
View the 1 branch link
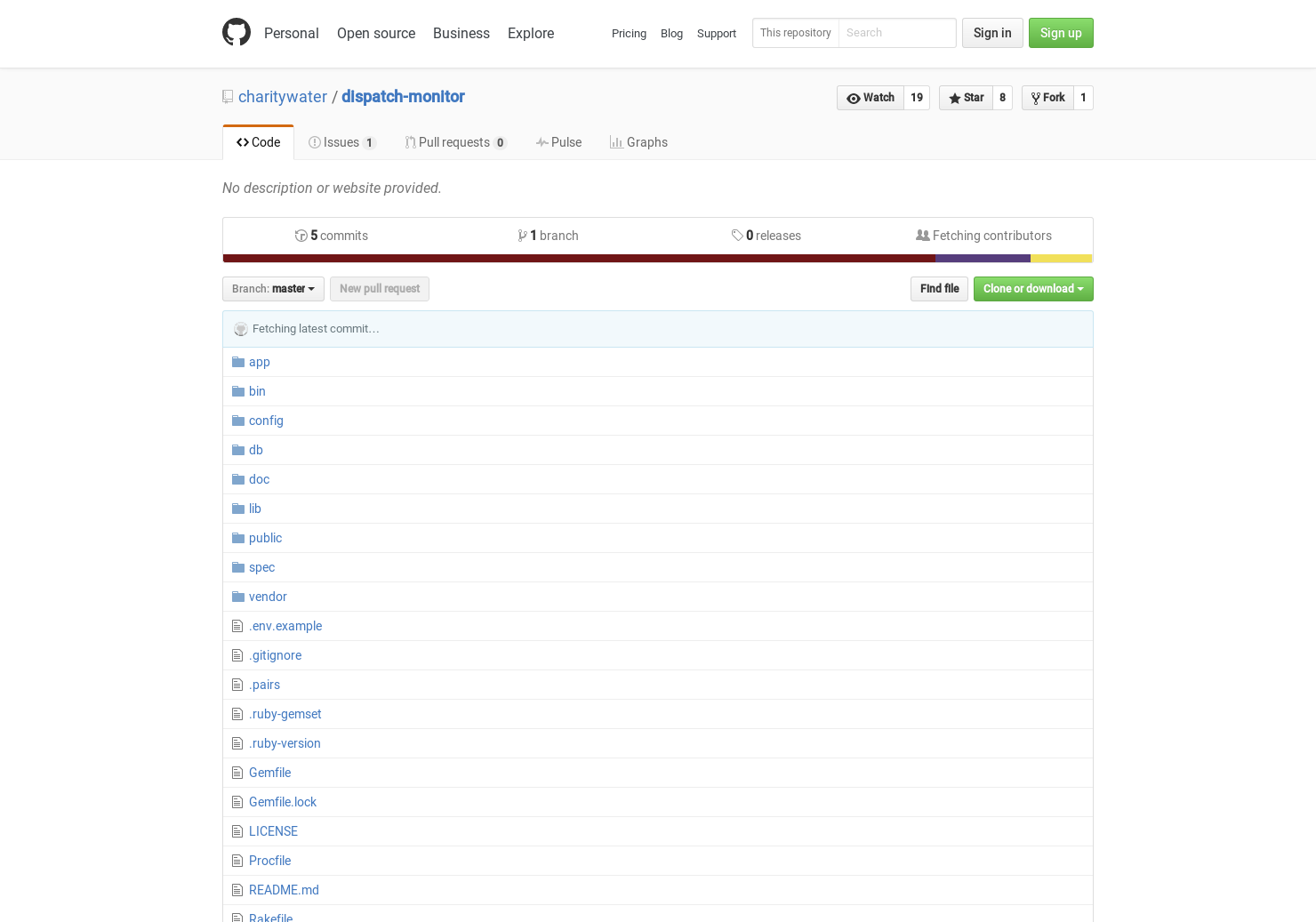(x=549, y=236)
